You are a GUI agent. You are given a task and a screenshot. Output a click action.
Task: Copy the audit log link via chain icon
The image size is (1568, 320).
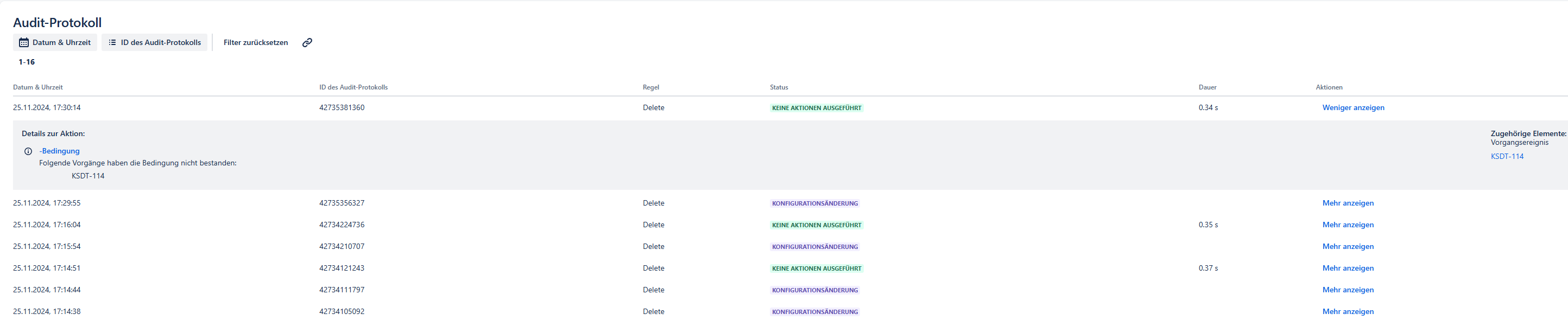(307, 43)
